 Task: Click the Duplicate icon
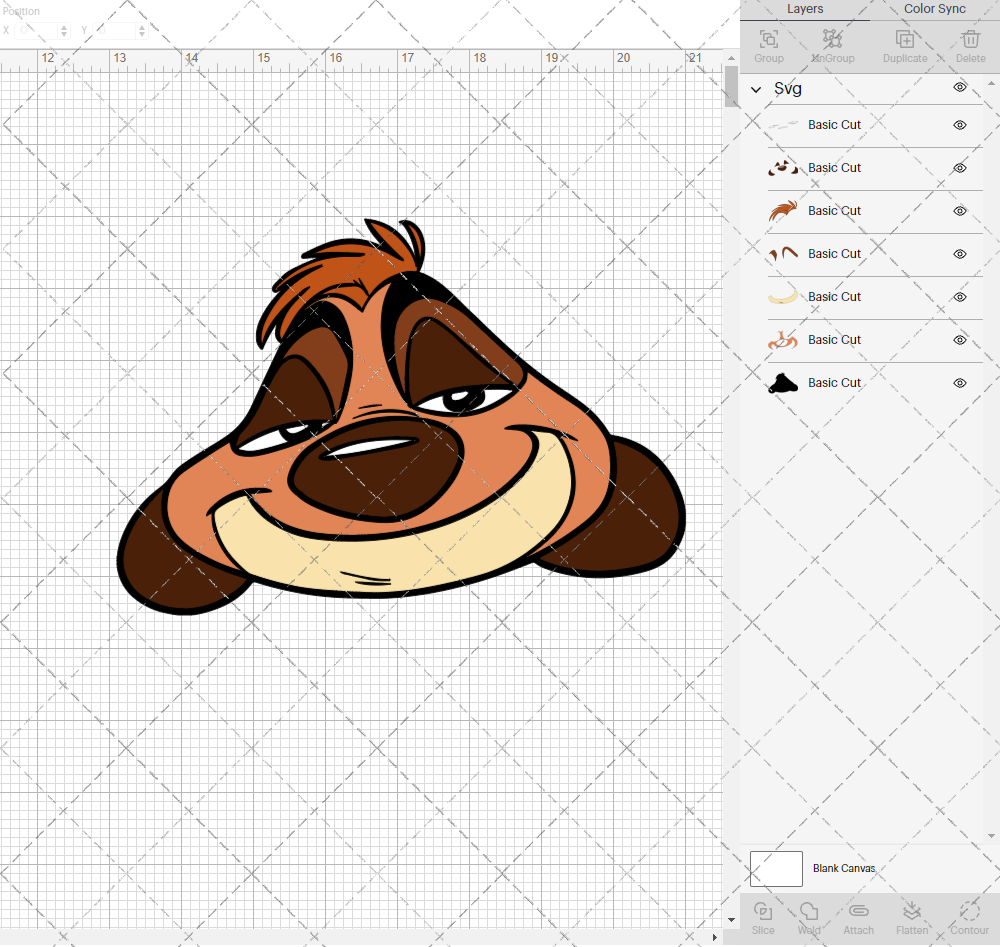tap(905, 40)
